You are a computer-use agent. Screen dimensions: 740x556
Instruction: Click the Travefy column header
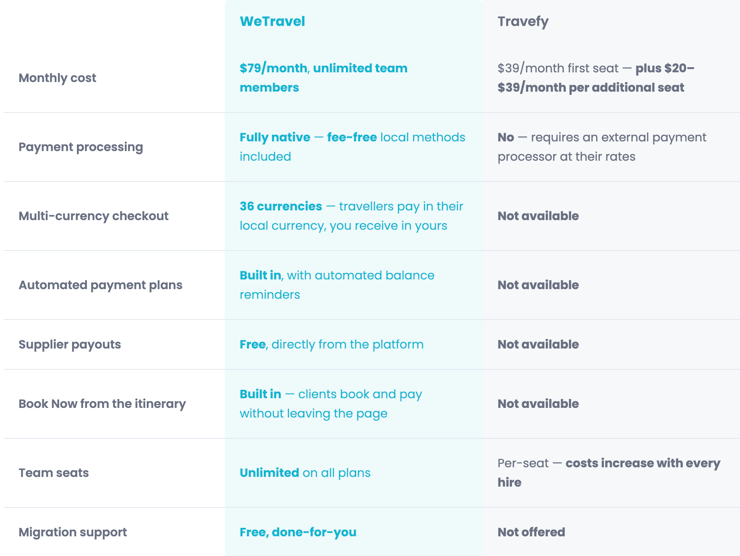522,21
